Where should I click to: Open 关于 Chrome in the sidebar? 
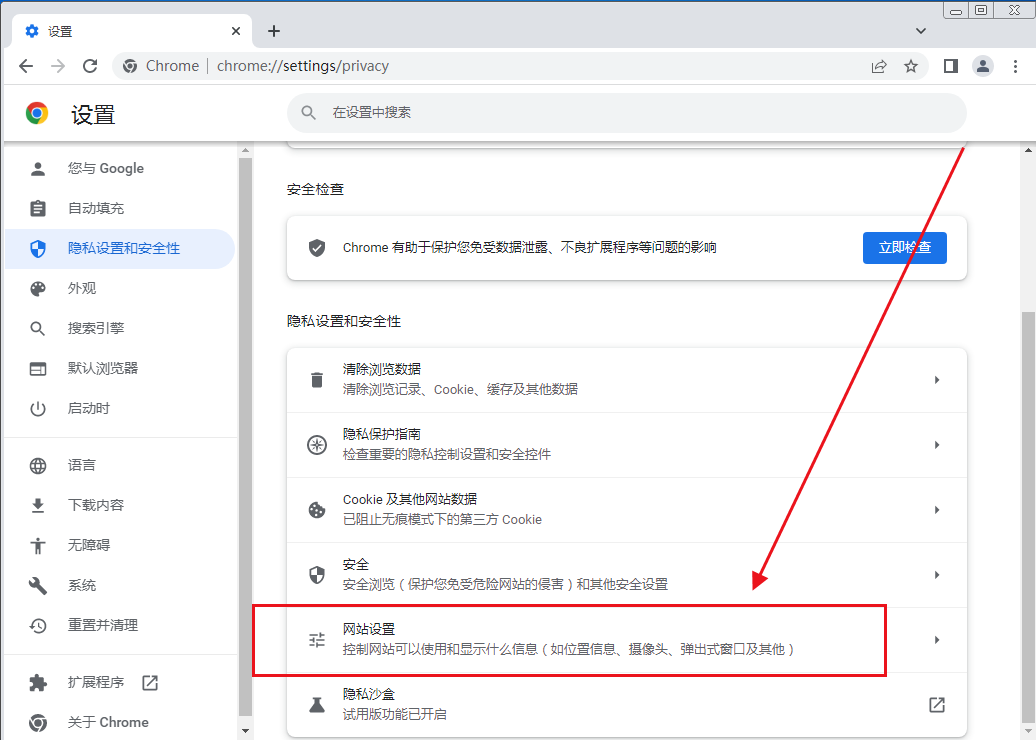tap(119, 722)
